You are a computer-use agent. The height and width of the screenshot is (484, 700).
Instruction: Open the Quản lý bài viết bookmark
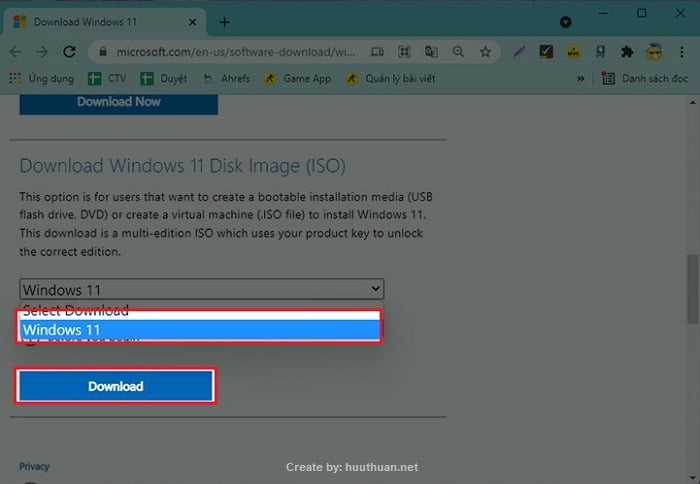(391, 79)
